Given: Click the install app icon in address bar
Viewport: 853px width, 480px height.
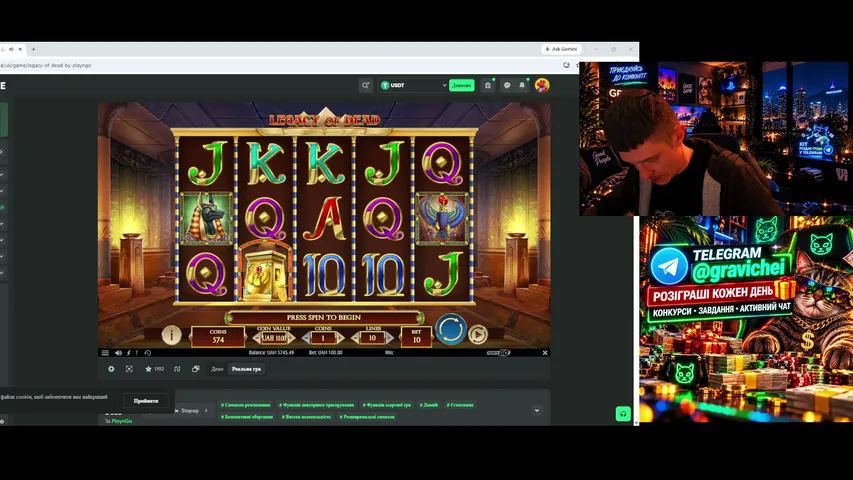Looking at the screenshot, I should 566,65.
